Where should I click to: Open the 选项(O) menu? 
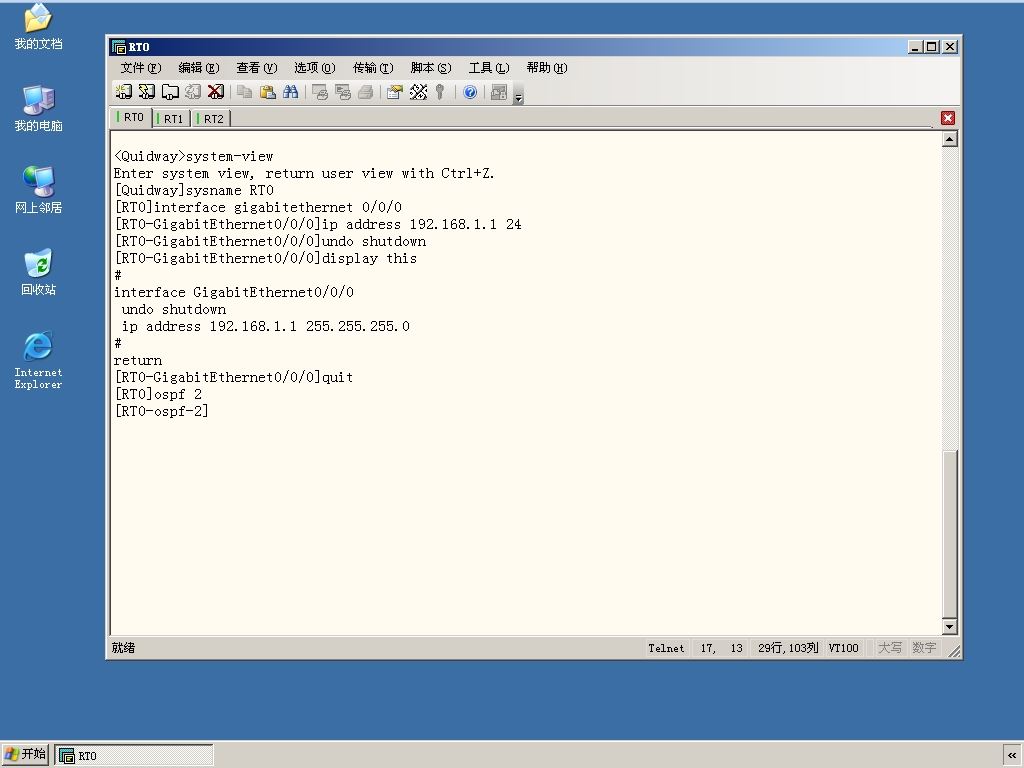[314, 68]
